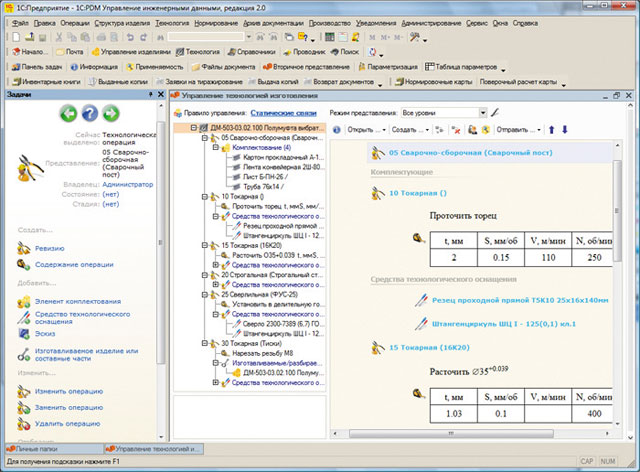Open the Производство menu
Screen dimensions: 640x472
click(x=329, y=23)
